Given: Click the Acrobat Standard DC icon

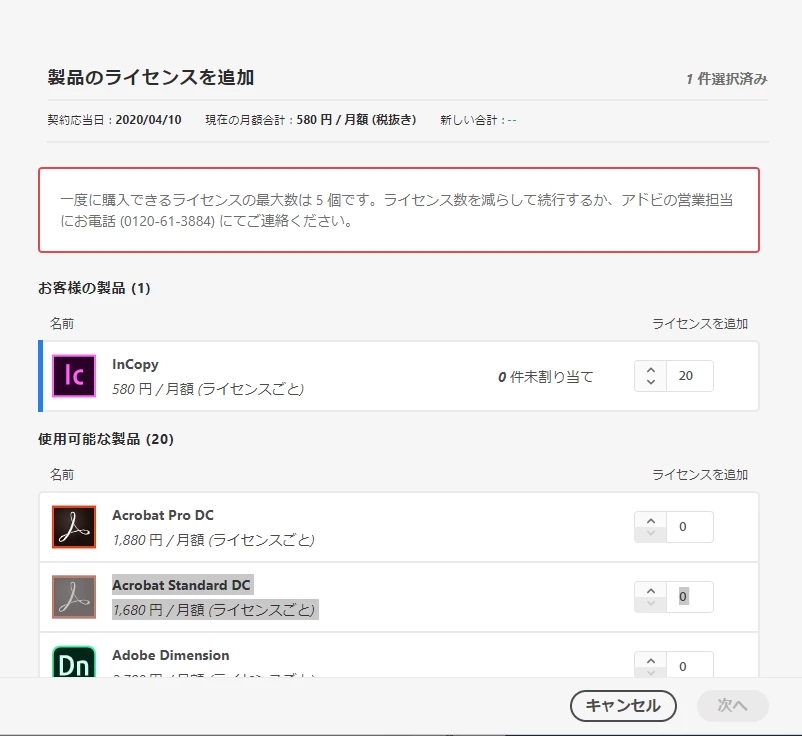Looking at the screenshot, I should point(74,597).
